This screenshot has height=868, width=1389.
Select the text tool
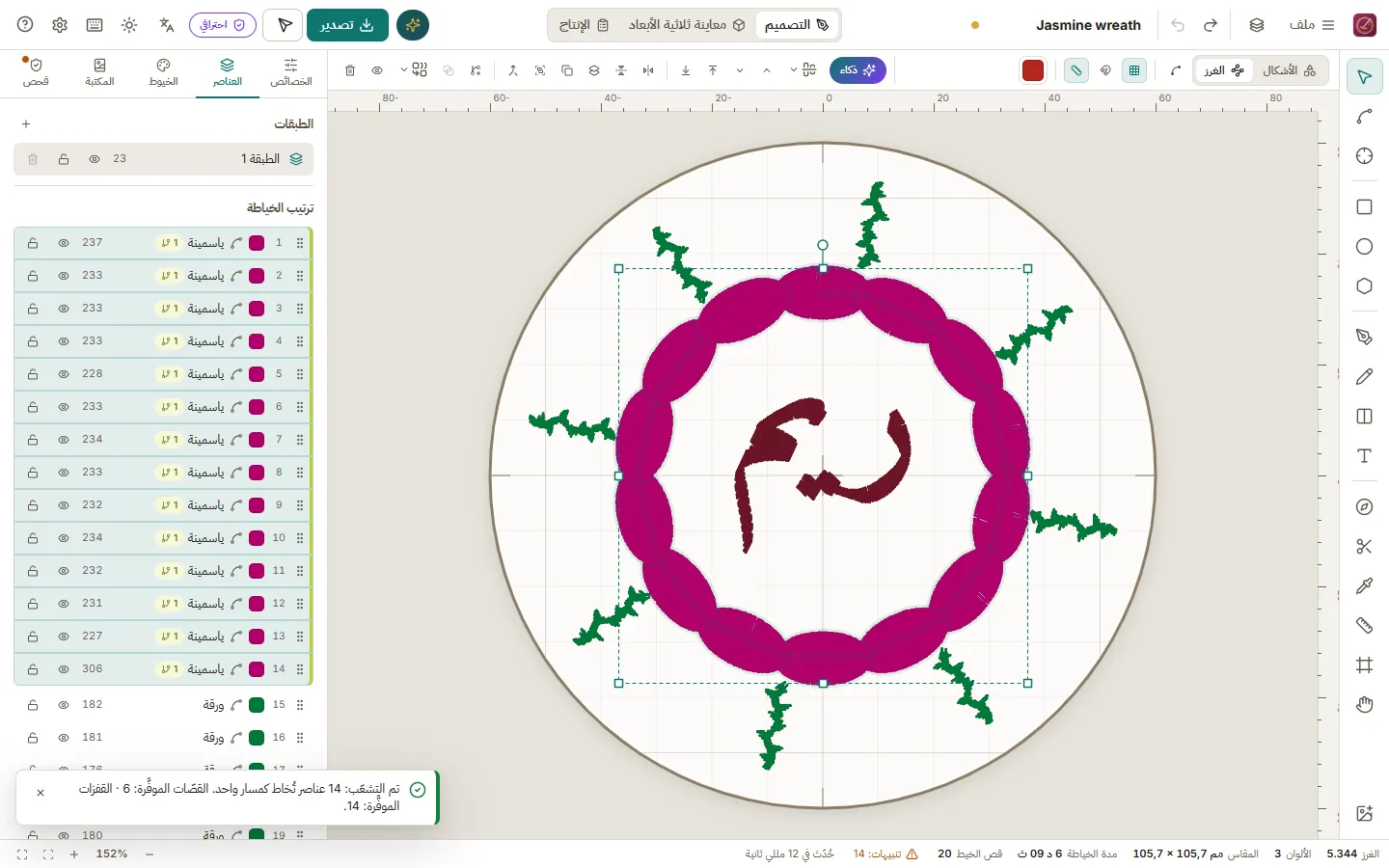1364,456
